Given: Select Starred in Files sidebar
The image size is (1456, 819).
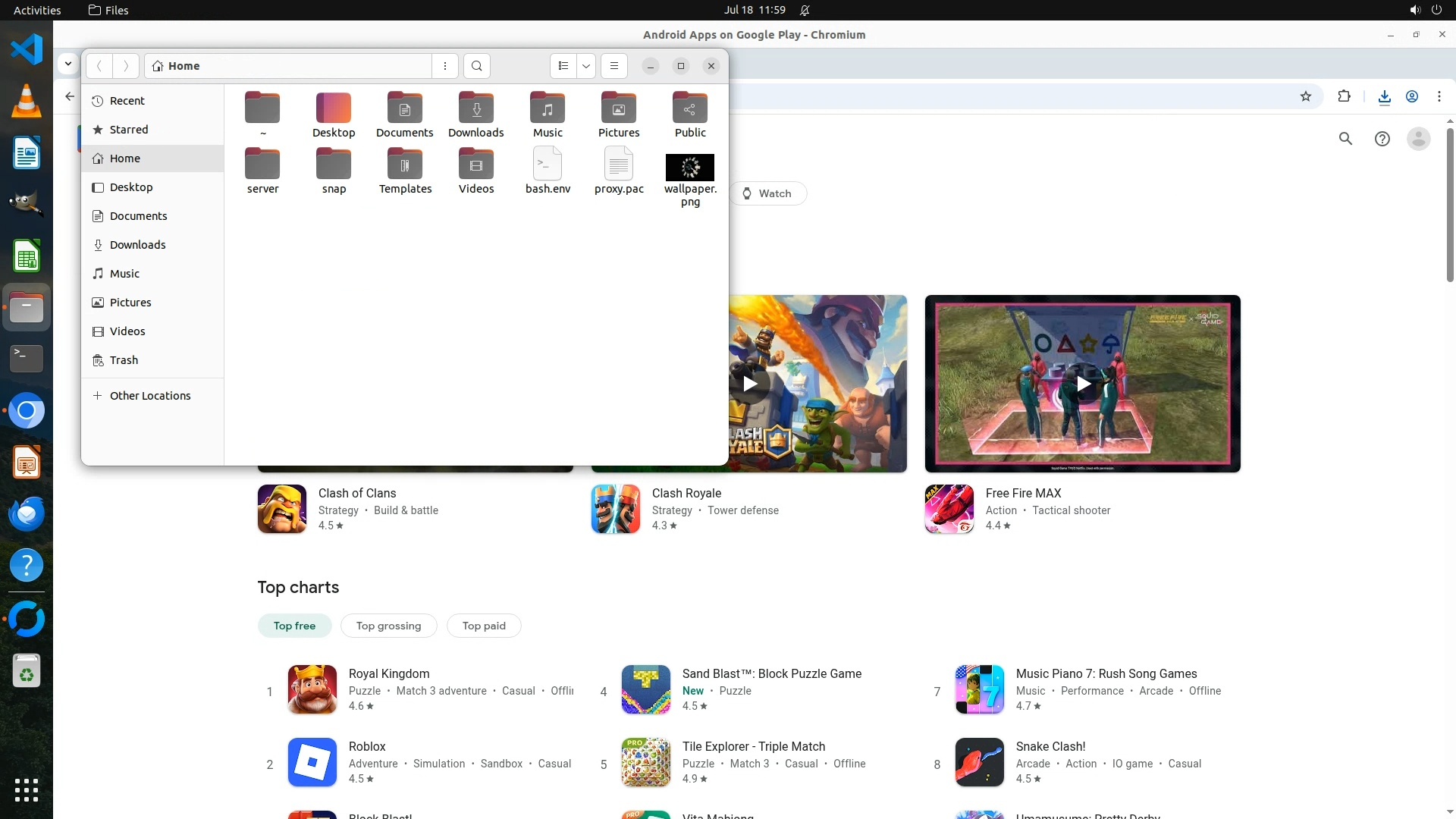Looking at the screenshot, I should (x=128, y=130).
